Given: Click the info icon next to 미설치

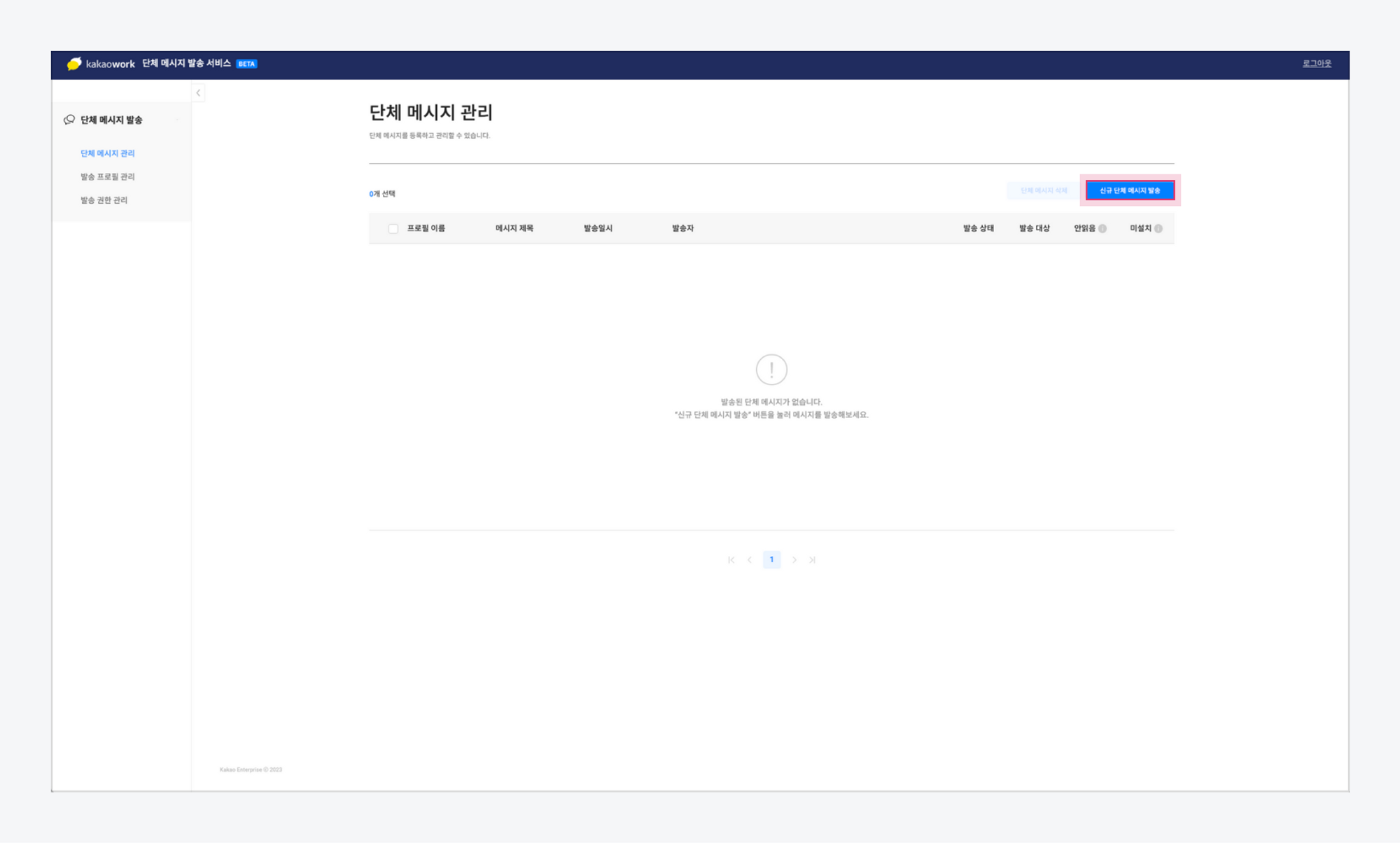Looking at the screenshot, I should (1158, 229).
